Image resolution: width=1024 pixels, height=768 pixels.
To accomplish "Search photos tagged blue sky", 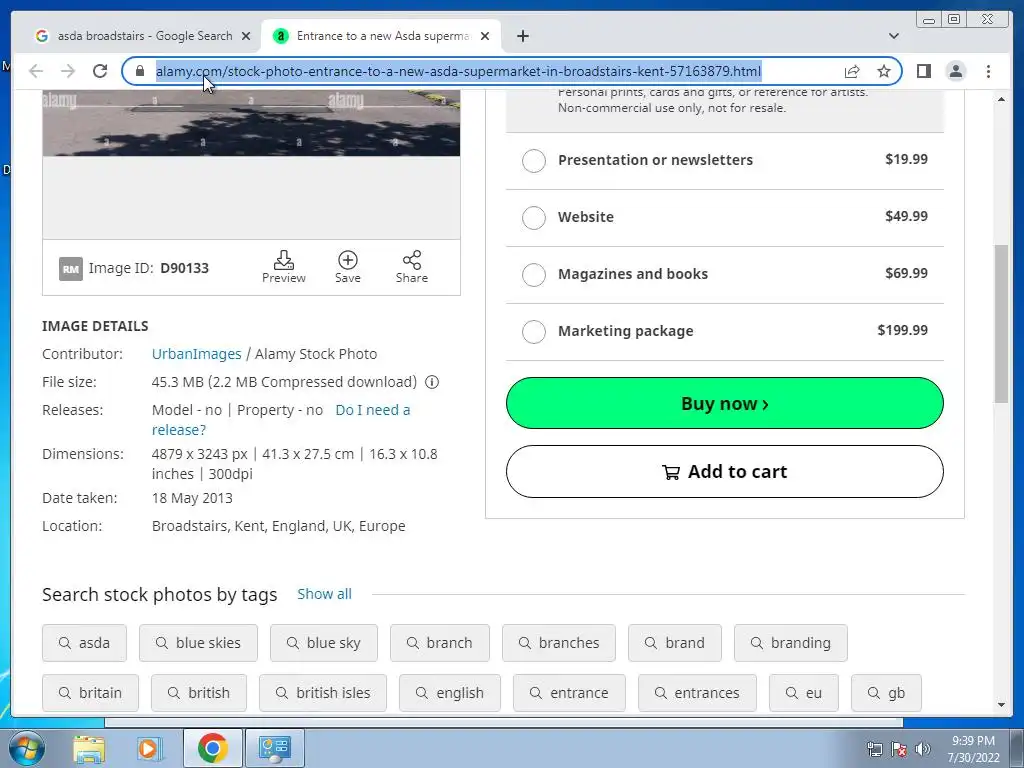I will [324, 643].
